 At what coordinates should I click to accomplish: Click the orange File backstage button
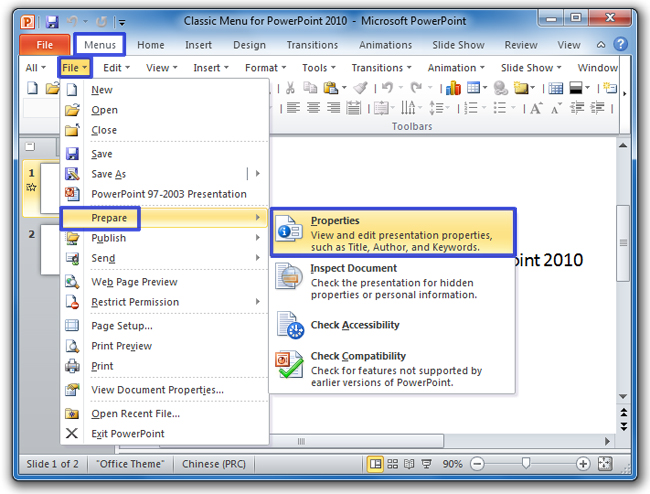44,45
